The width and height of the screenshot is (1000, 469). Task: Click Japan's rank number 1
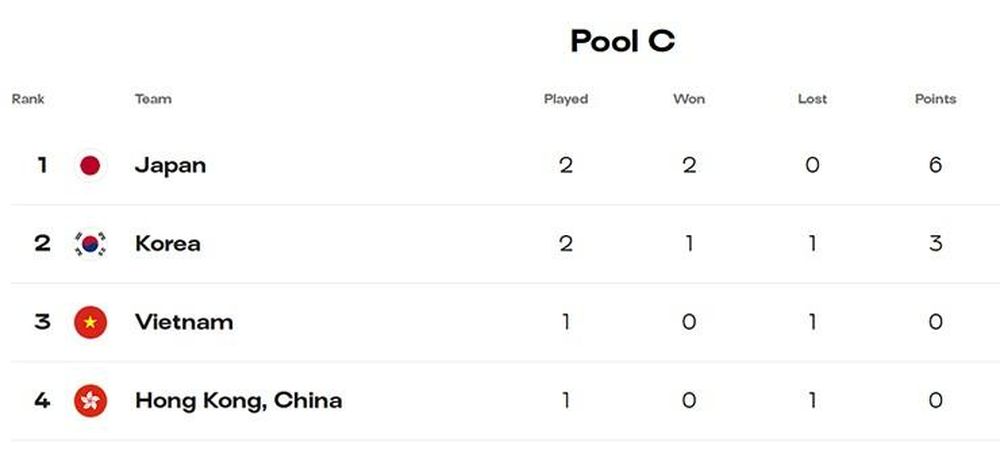pyautogui.click(x=42, y=166)
